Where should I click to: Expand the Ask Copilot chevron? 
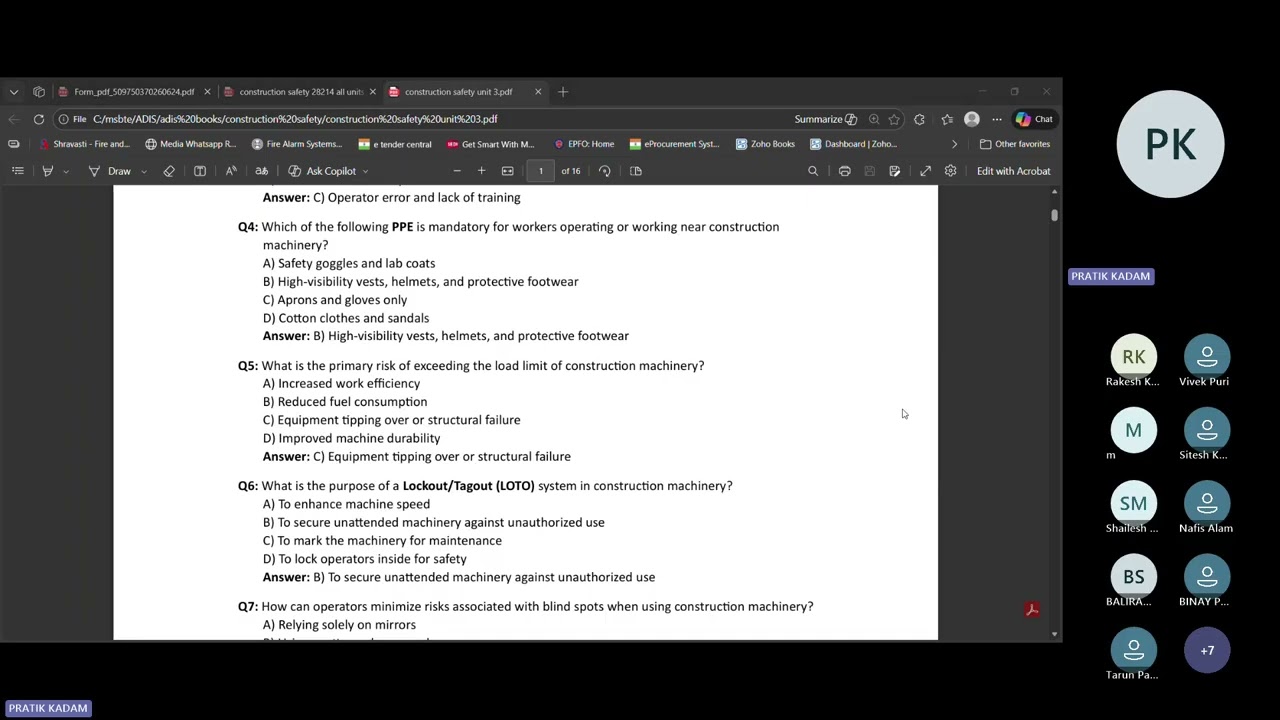point(365,172)
